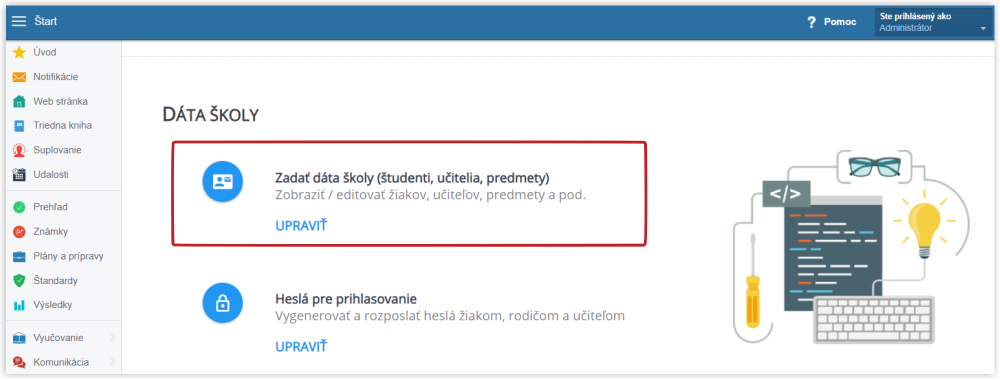Screen dimensions: 1000x380
Task: Expand the Komunikácia submenu arrow
Action: [113, 362]
